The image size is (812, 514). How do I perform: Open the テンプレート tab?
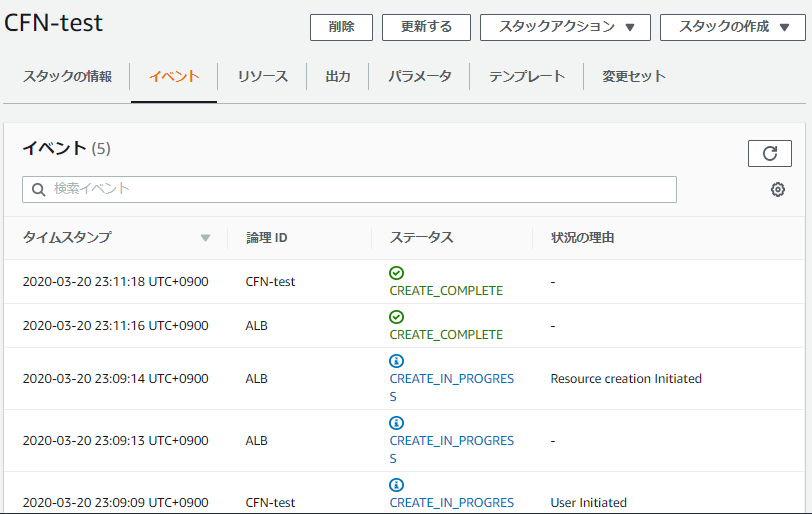pyautogui.click(x=527, y=77)
